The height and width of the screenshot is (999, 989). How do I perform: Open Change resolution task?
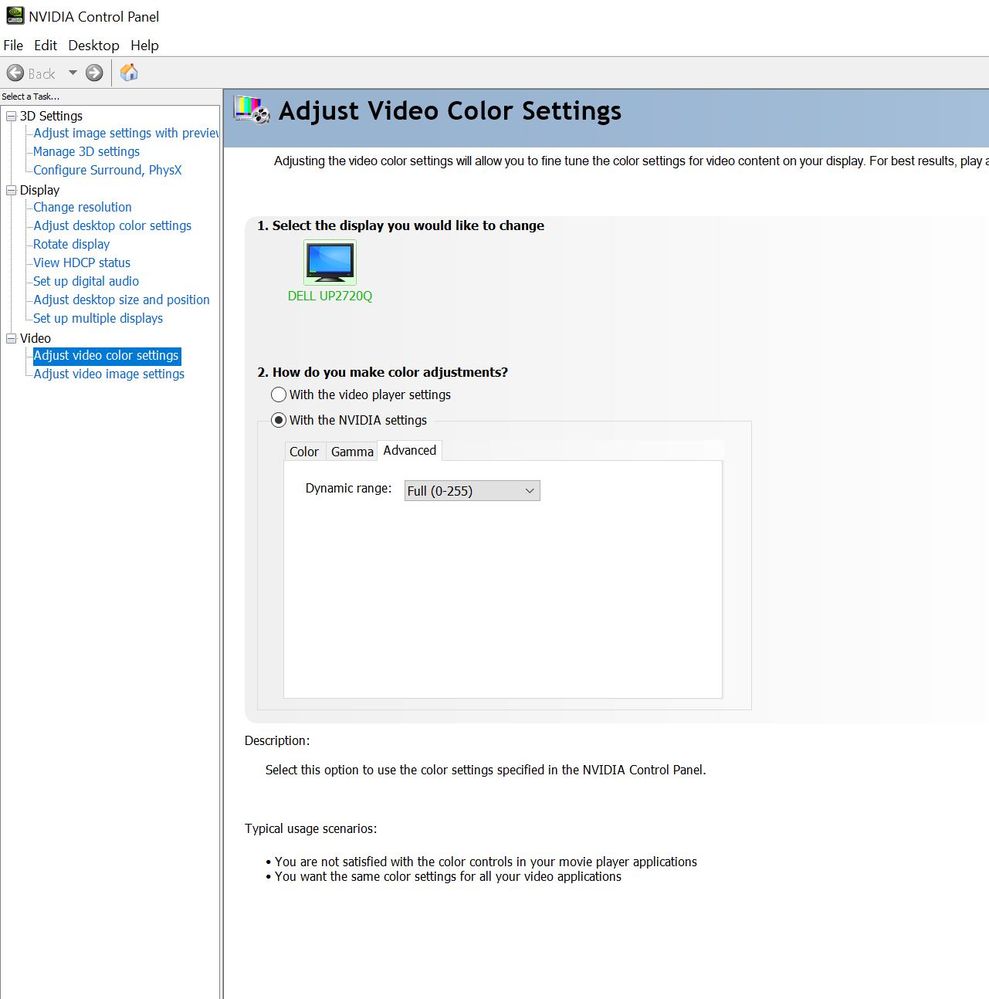[82, 207]
